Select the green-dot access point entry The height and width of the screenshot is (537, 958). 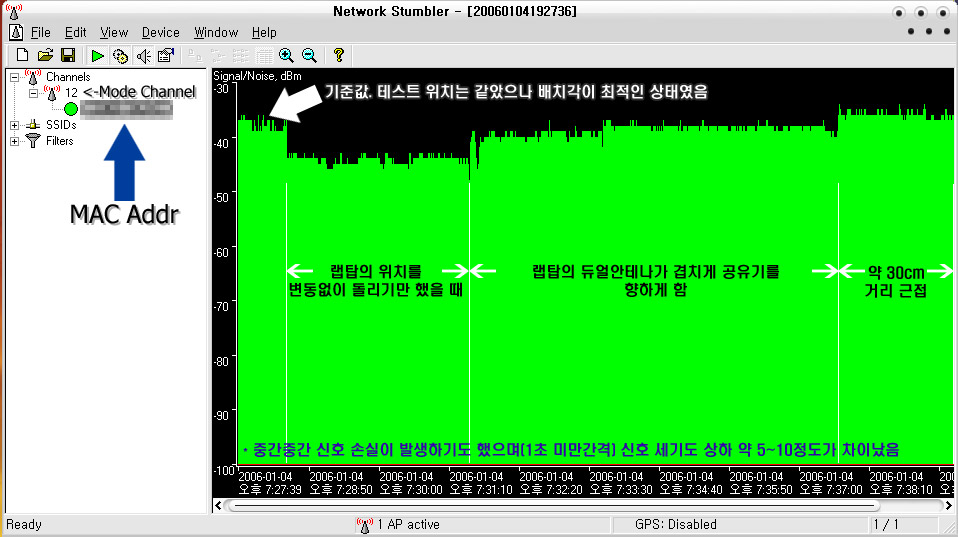pos(126,109)
